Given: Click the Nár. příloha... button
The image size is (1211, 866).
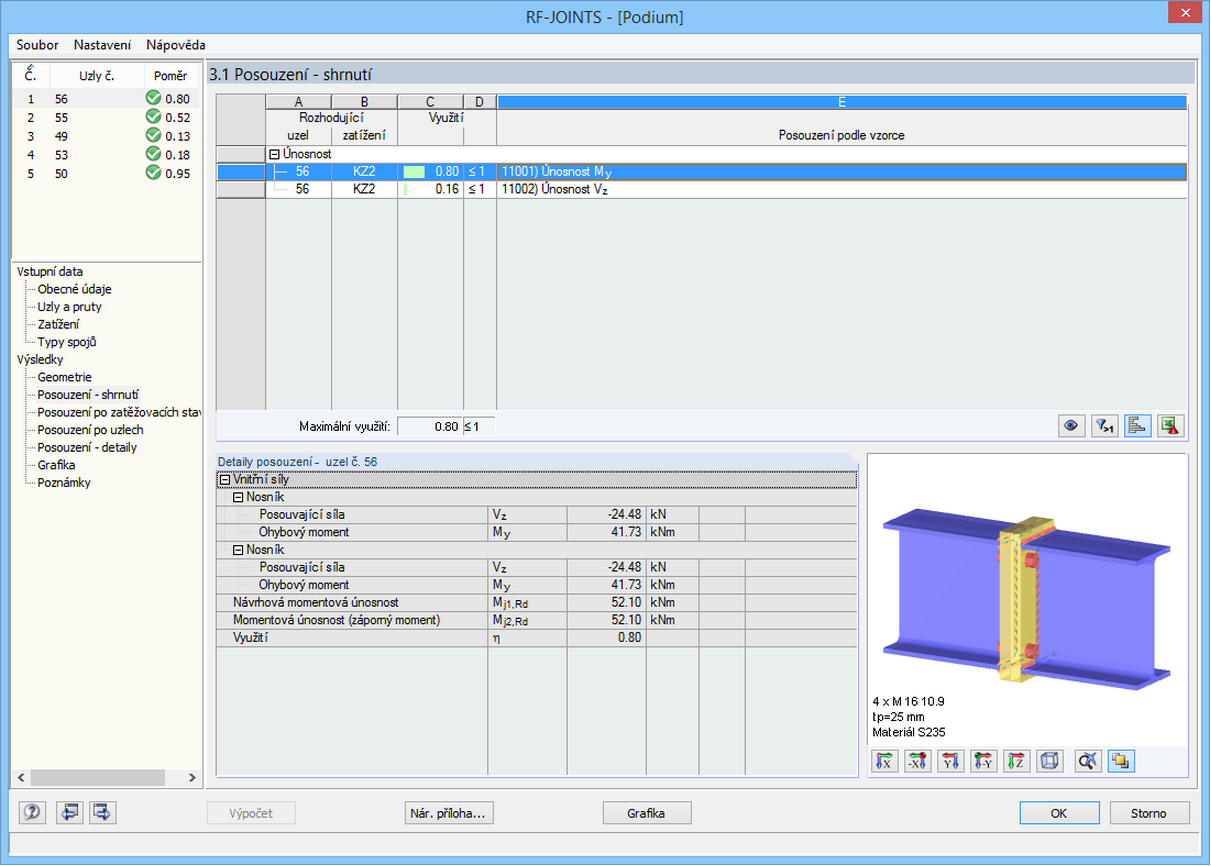Looking at the screenshot, I should 449,813.
